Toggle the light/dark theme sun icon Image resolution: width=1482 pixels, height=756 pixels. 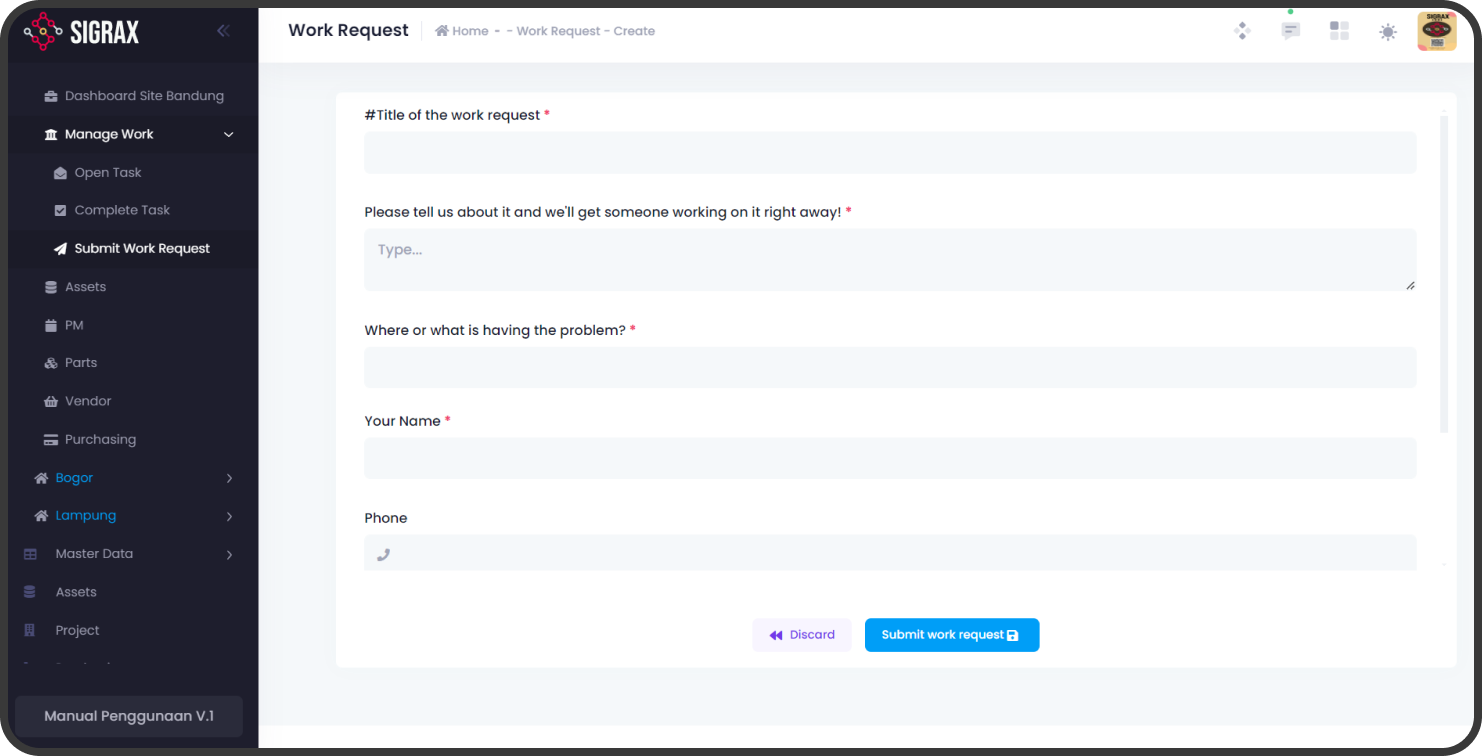[x=1387, y=32]
